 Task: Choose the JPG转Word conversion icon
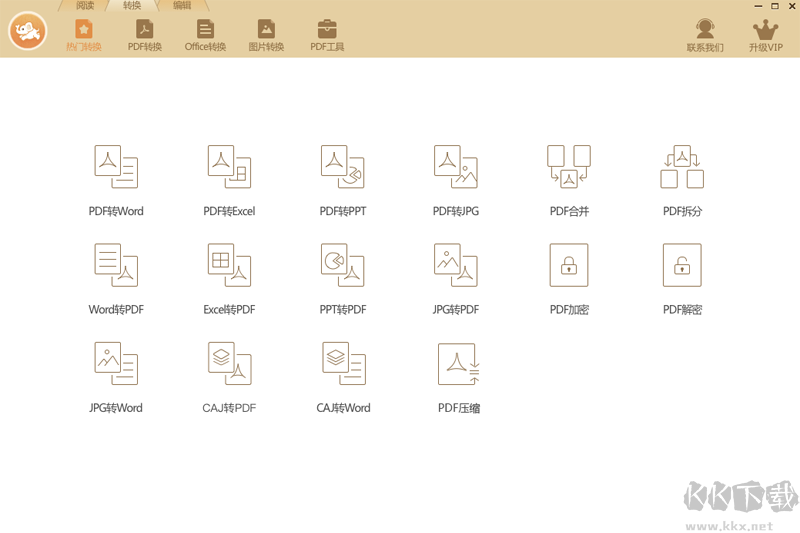click(x=116, y=363)
